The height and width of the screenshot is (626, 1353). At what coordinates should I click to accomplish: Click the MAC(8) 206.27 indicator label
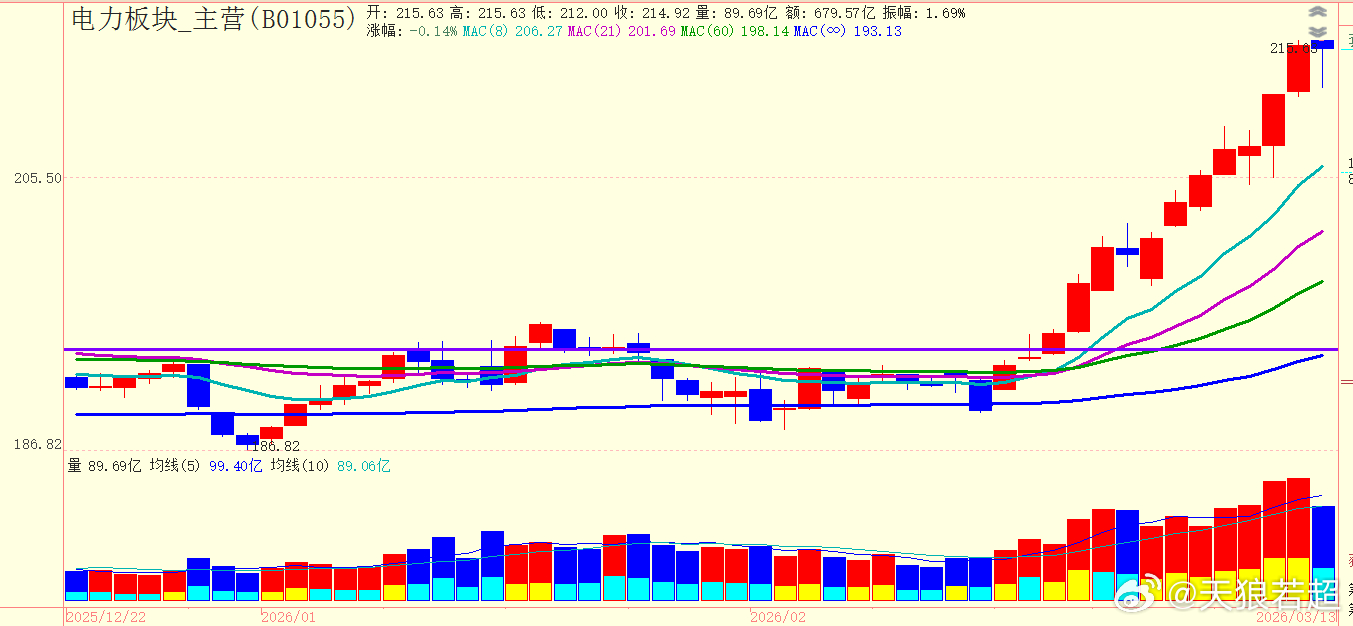512,31
